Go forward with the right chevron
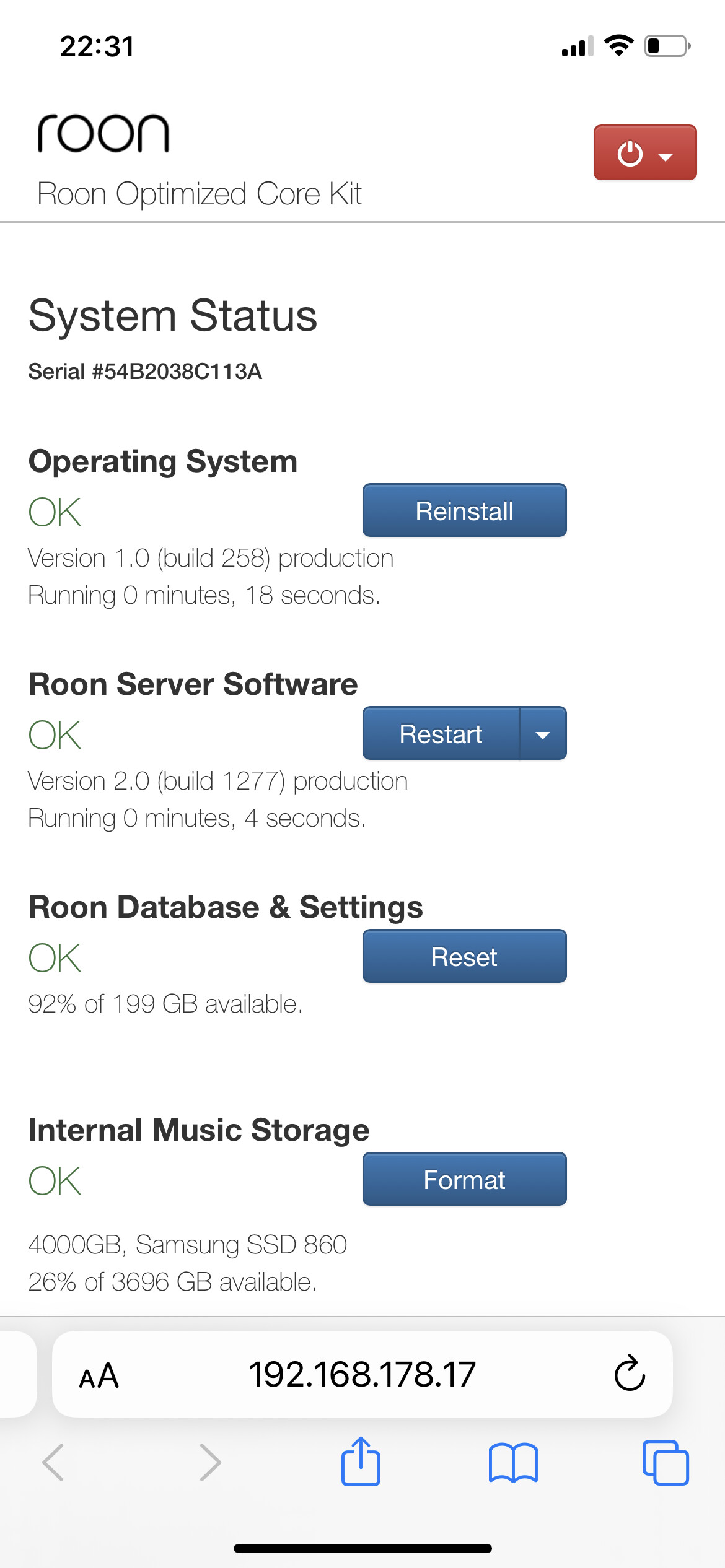This screenshot has width=725, height=1568. (x=210, y=1463)
